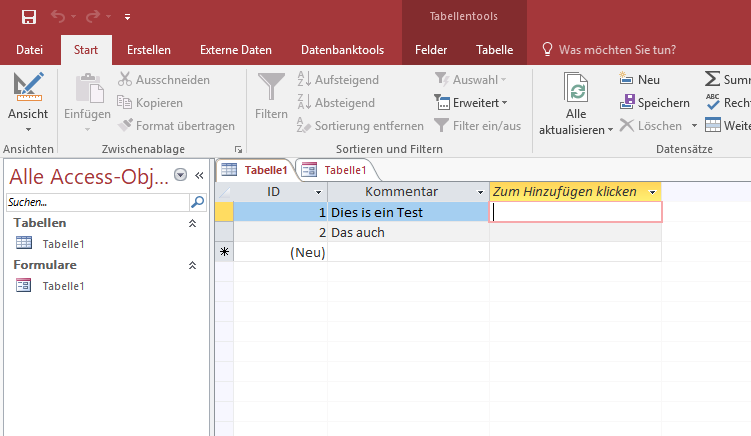Switch to the Erstellen ribbon tab
Image resolution: width=751 pixels, height=436 pixels.
tap(148, 50)
